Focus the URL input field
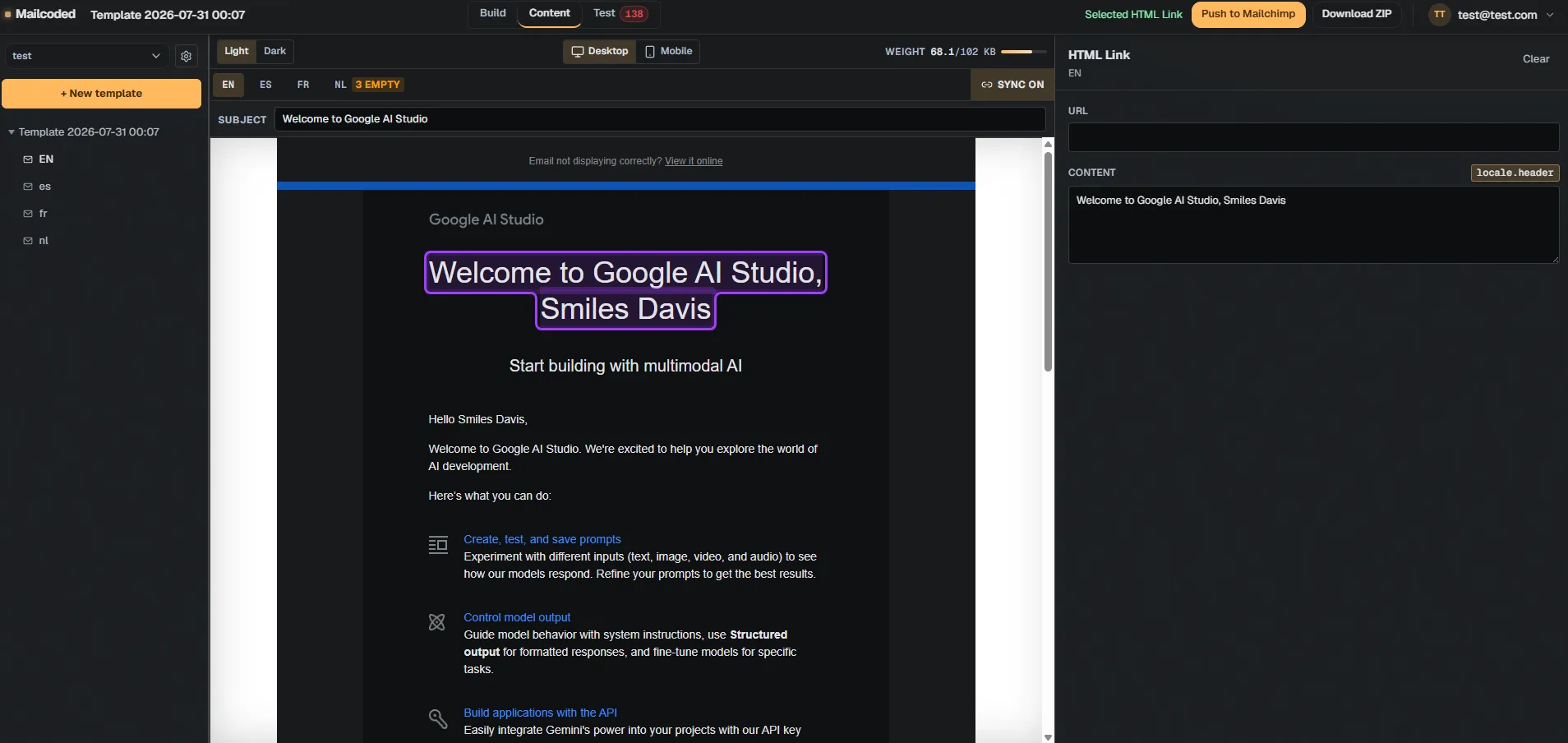 tap(1313, 137)
